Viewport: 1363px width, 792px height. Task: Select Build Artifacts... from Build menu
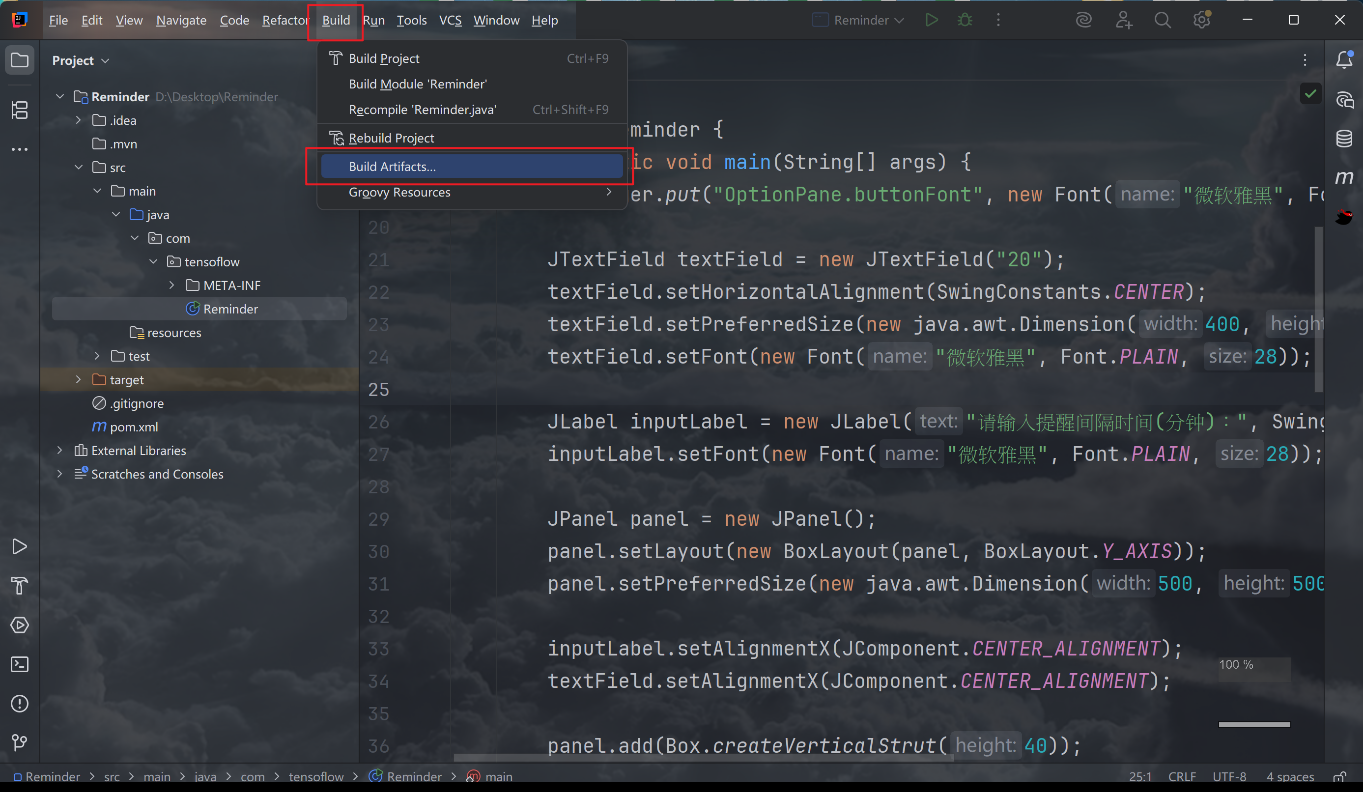click(392, 167)
